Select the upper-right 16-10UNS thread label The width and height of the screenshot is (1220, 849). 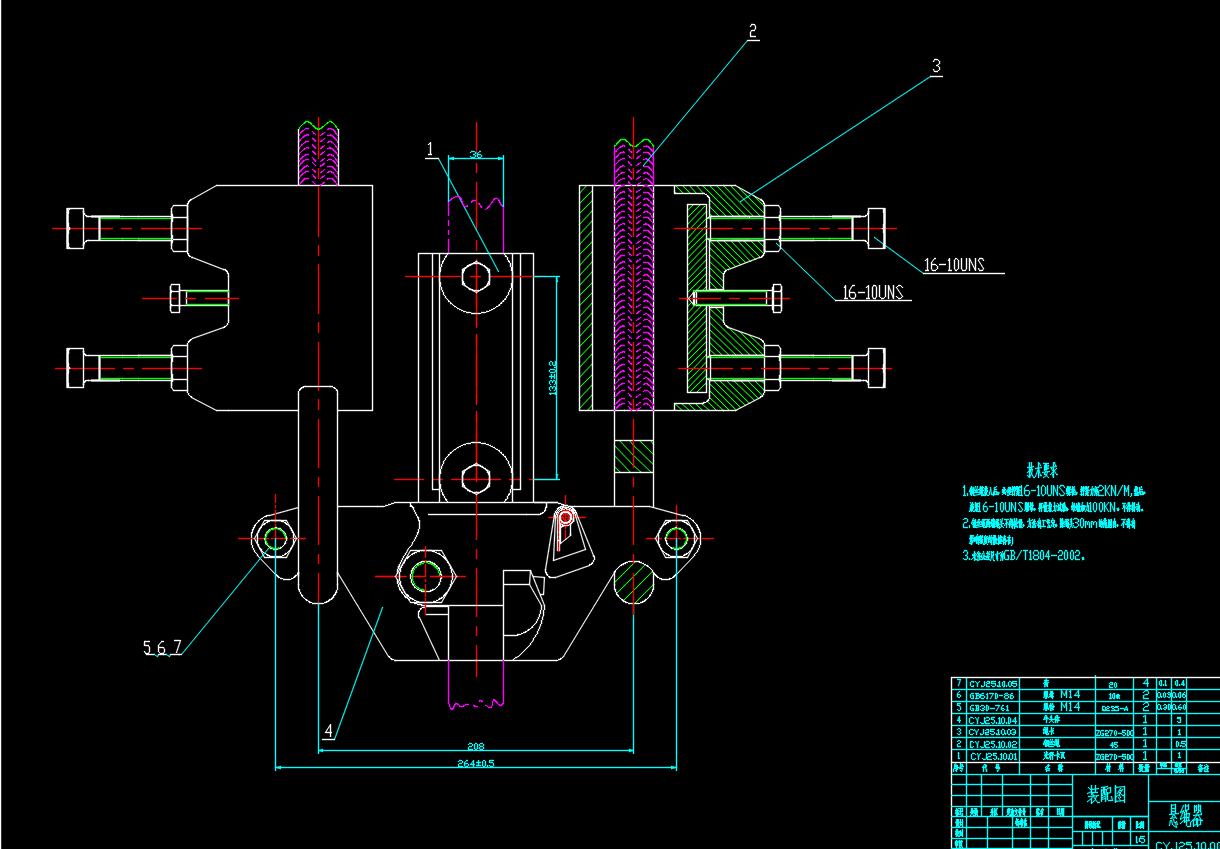point(953,265)
